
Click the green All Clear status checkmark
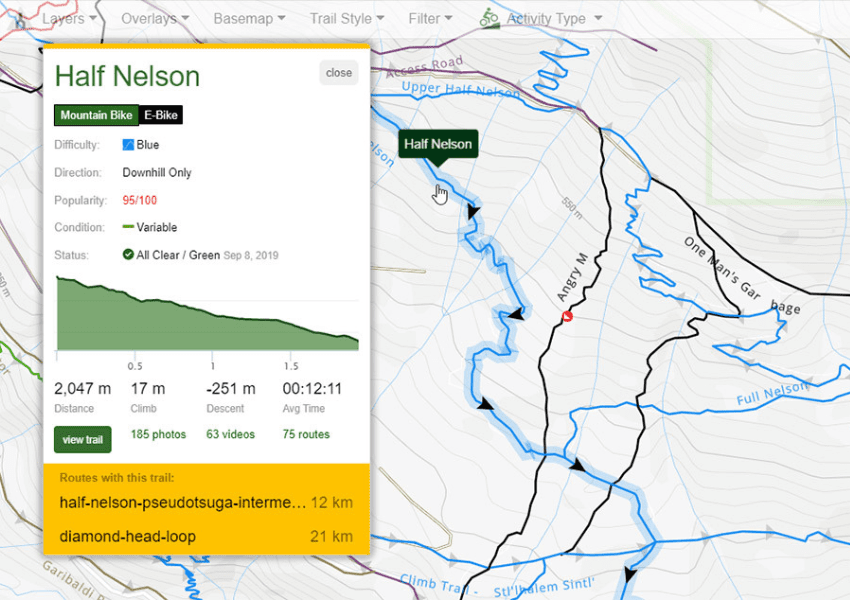pos(128,255)
